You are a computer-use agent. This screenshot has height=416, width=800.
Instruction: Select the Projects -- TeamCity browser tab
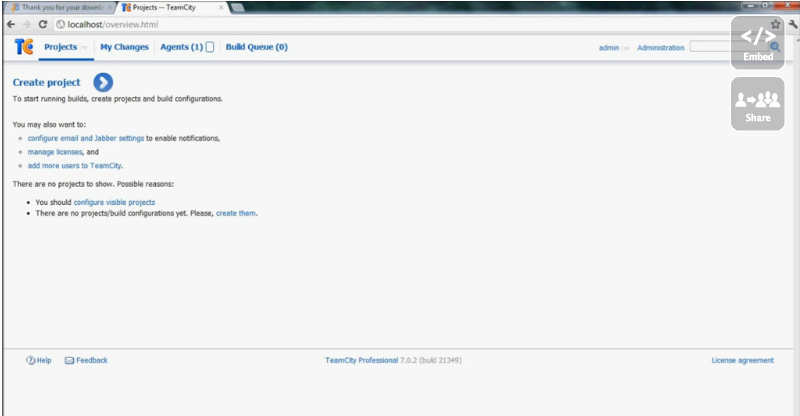point(172,8)
